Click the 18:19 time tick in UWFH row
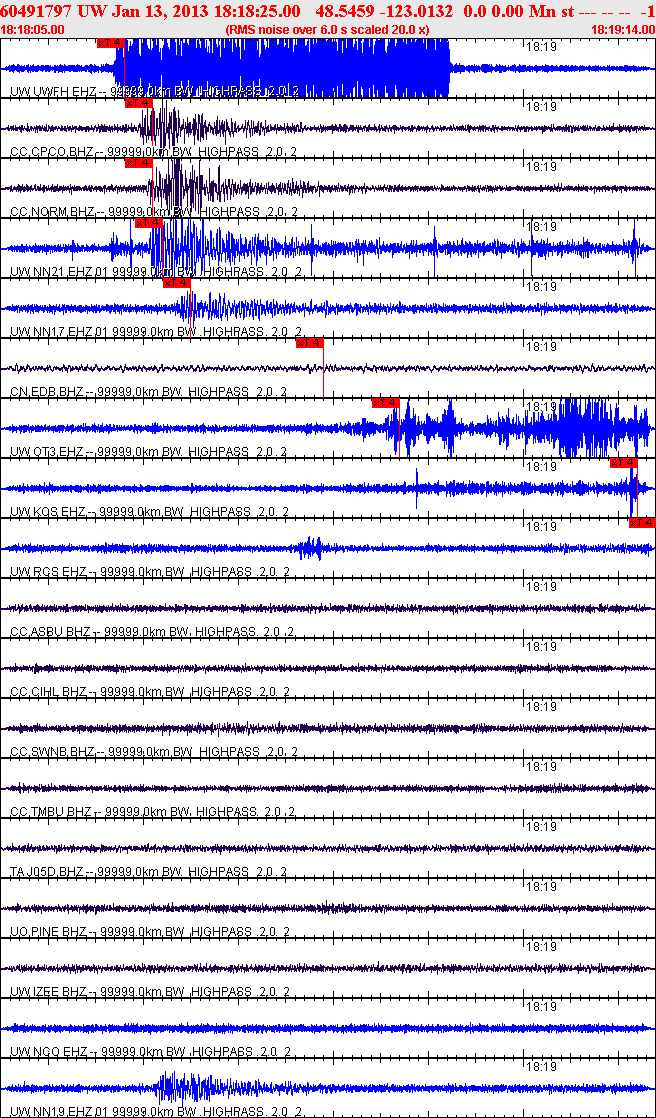656x1118 pixels. pos(540,46)
